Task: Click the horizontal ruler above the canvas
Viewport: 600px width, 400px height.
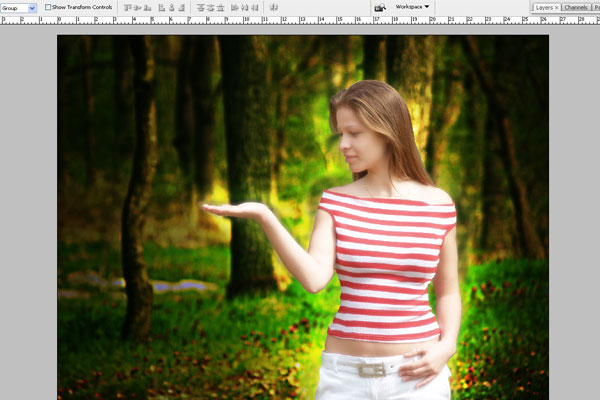Action: point(300,19)
